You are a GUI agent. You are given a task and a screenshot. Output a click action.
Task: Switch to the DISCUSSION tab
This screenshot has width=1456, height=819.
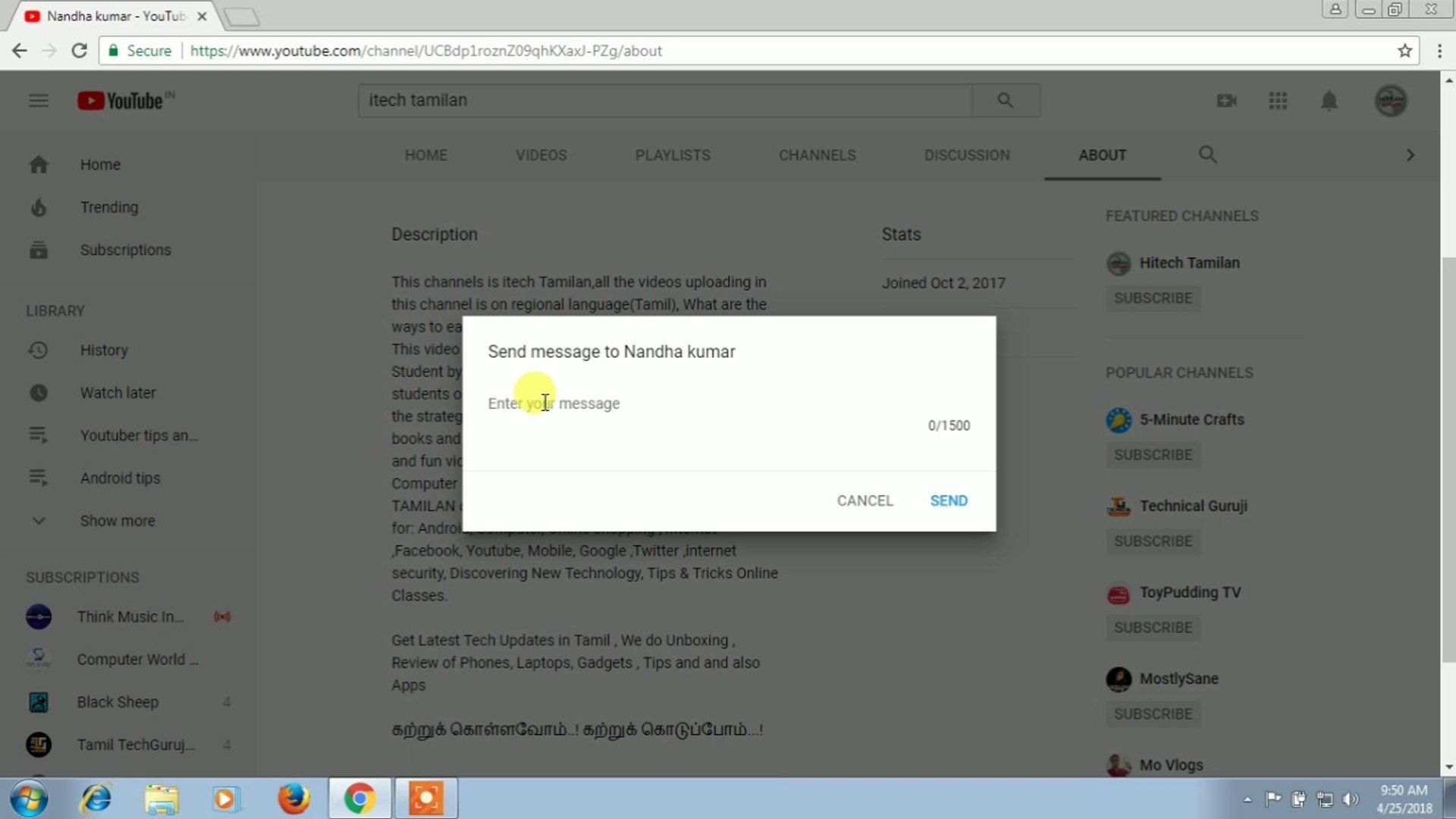[x=967, y=155]
